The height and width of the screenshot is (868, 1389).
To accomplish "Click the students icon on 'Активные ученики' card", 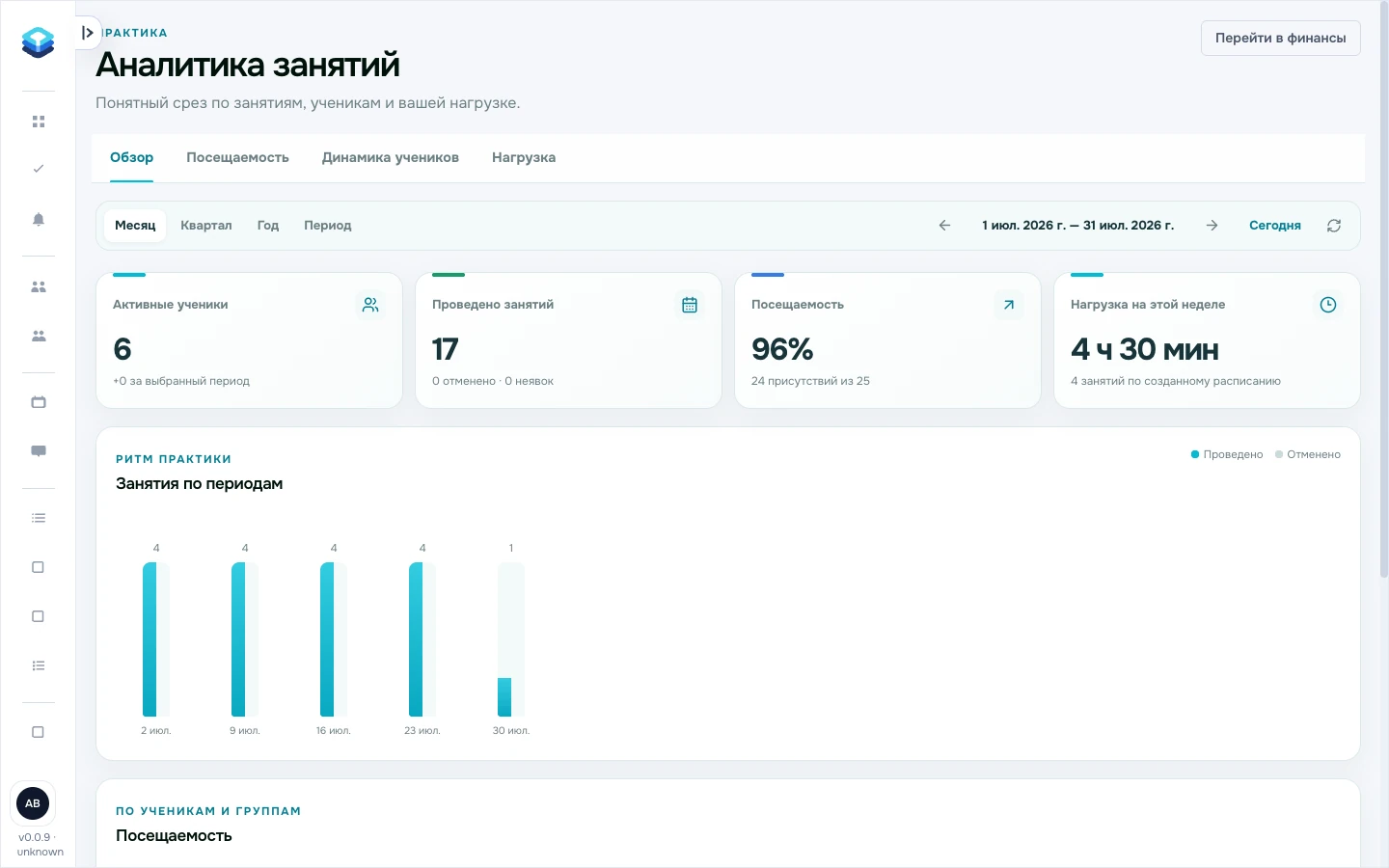I will click(x=370, y=305).
